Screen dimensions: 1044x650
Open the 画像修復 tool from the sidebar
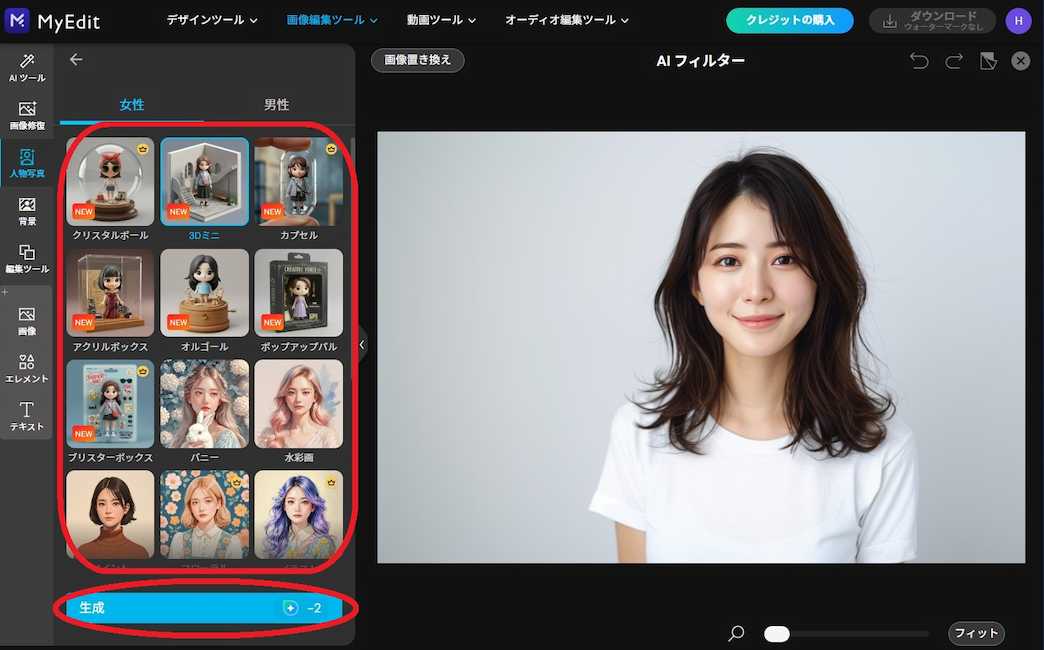click(x=25, y=112)
